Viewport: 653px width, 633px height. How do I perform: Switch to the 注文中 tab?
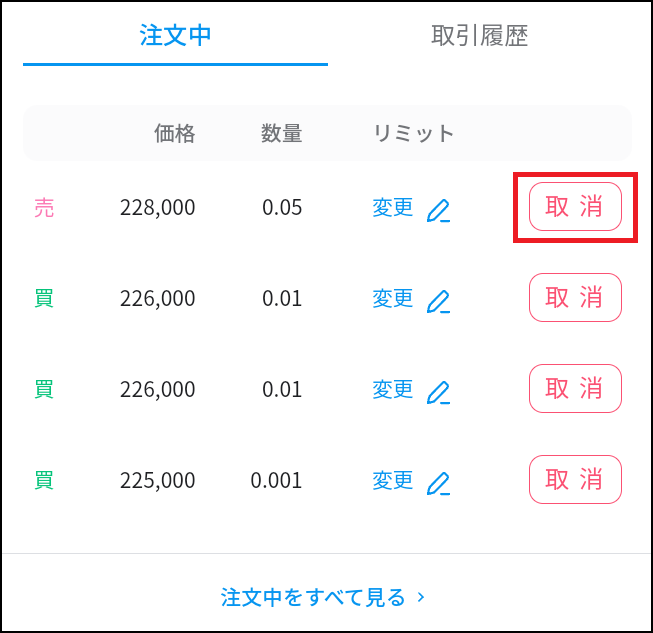[x=175, y=36]
